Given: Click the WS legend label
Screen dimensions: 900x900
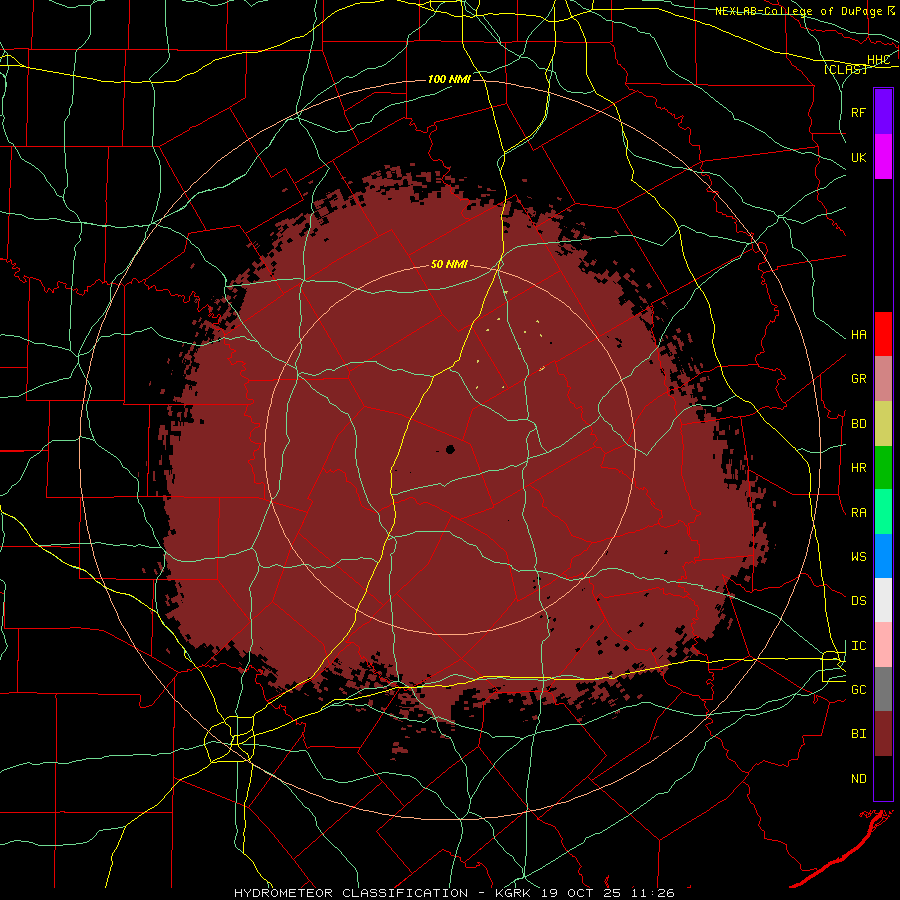Looking at the screenshot, I should point(859,557).
